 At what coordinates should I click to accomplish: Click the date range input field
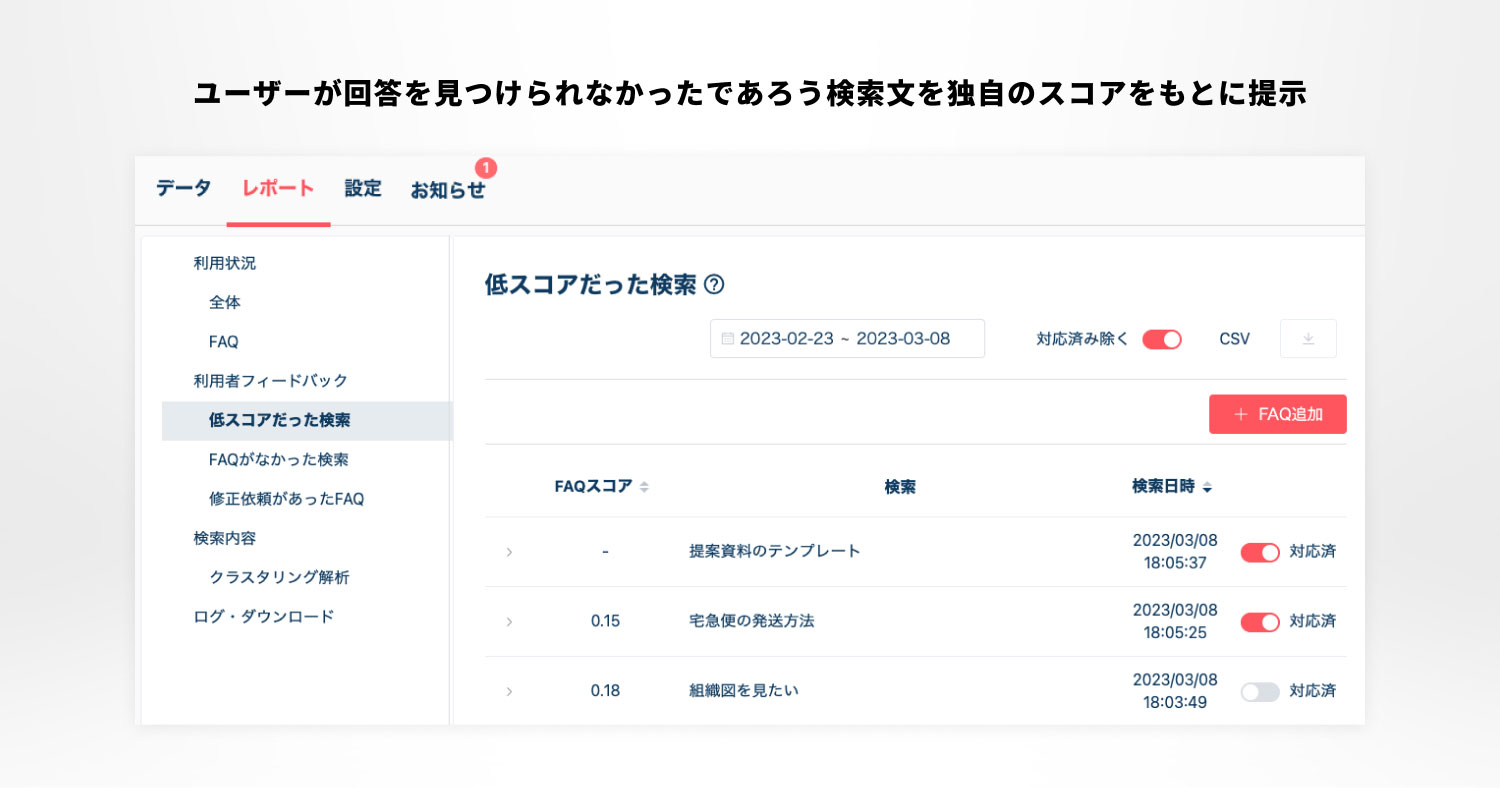coord(847,339)
